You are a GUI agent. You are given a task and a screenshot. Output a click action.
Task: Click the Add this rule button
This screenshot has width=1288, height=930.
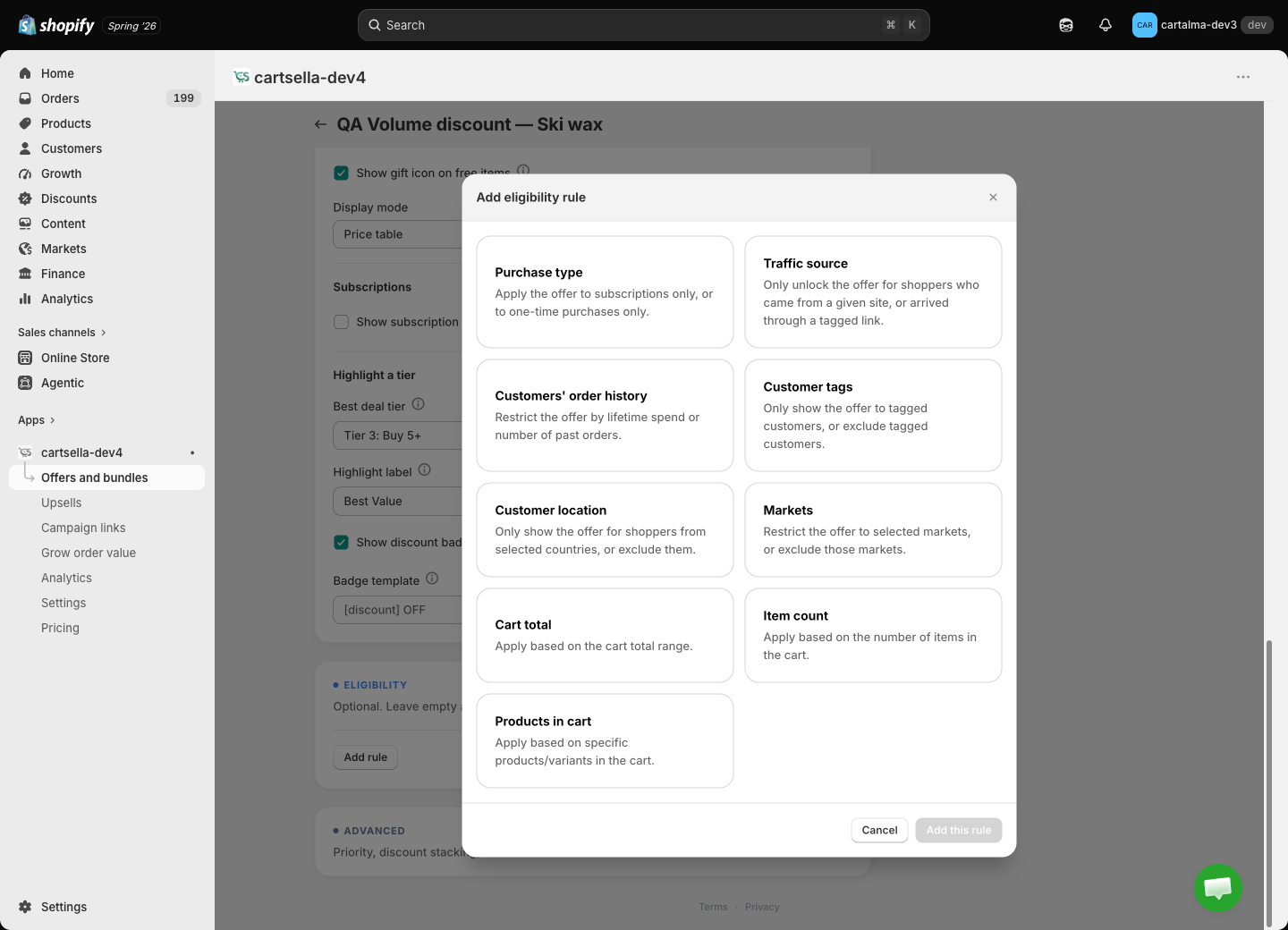tap(959, 830)
